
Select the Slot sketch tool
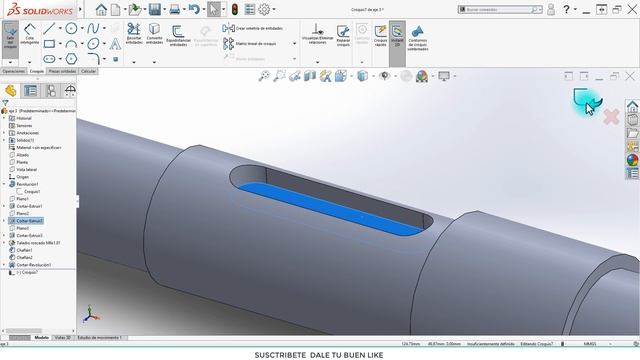click(x=49, y=59)
